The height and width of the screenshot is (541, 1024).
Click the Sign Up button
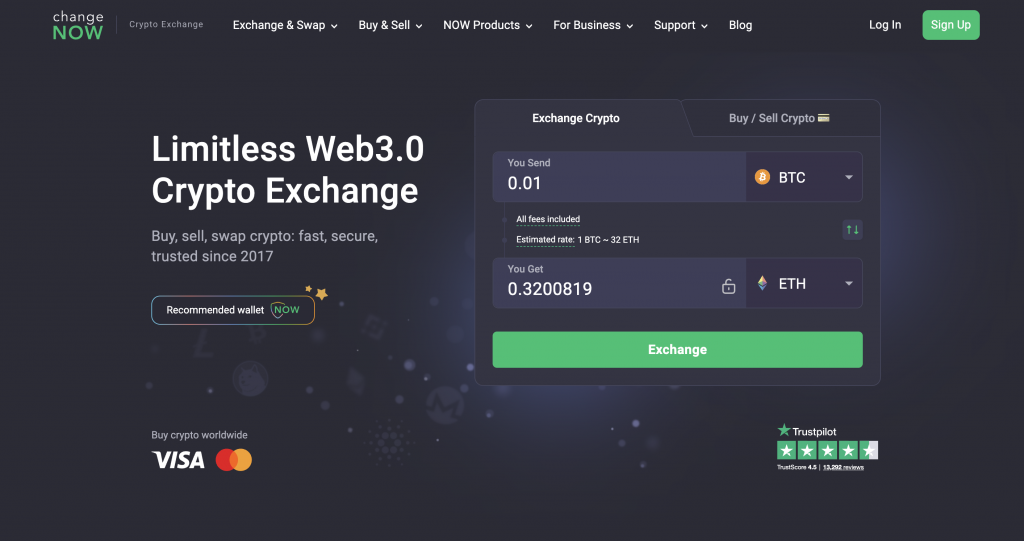click(951, 25)
